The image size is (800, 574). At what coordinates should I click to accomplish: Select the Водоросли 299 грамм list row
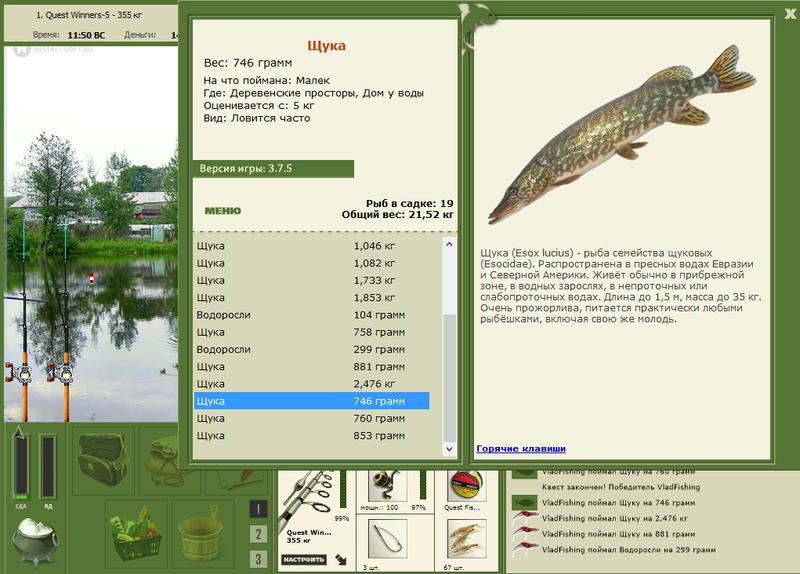point(311,350)
